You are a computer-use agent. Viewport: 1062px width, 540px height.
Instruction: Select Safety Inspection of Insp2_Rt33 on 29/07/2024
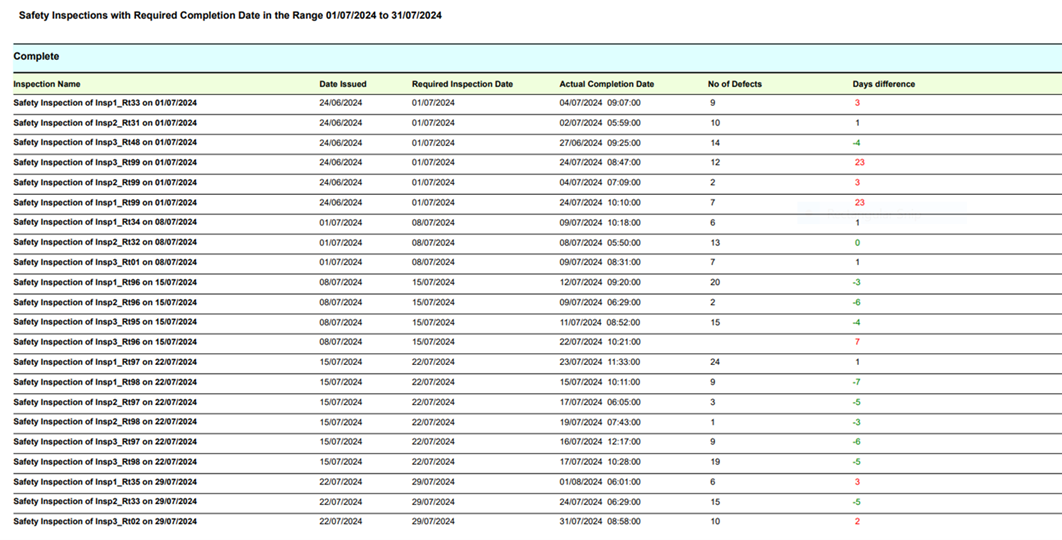coord(105,501)
